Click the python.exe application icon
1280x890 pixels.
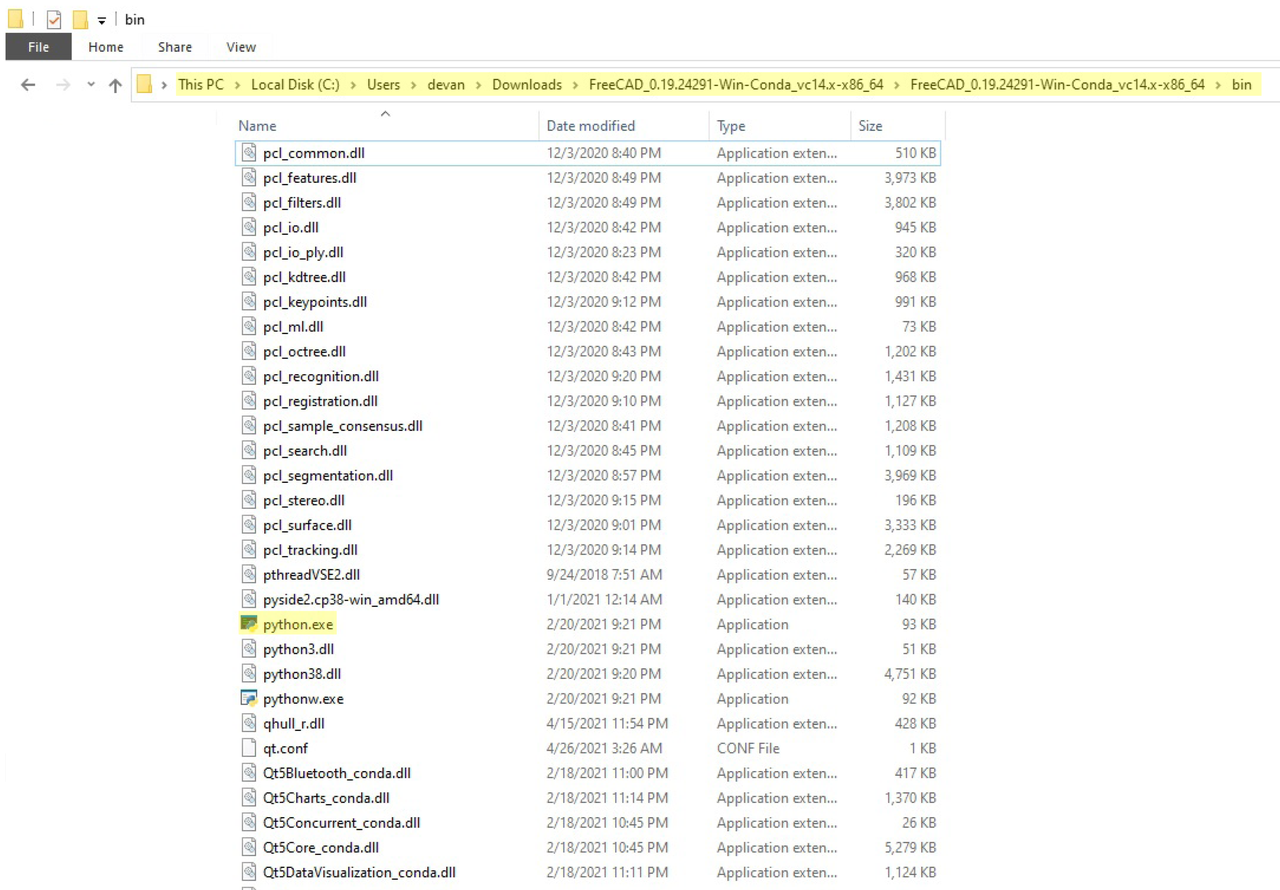pyautogui.click(x=249, y=624)
